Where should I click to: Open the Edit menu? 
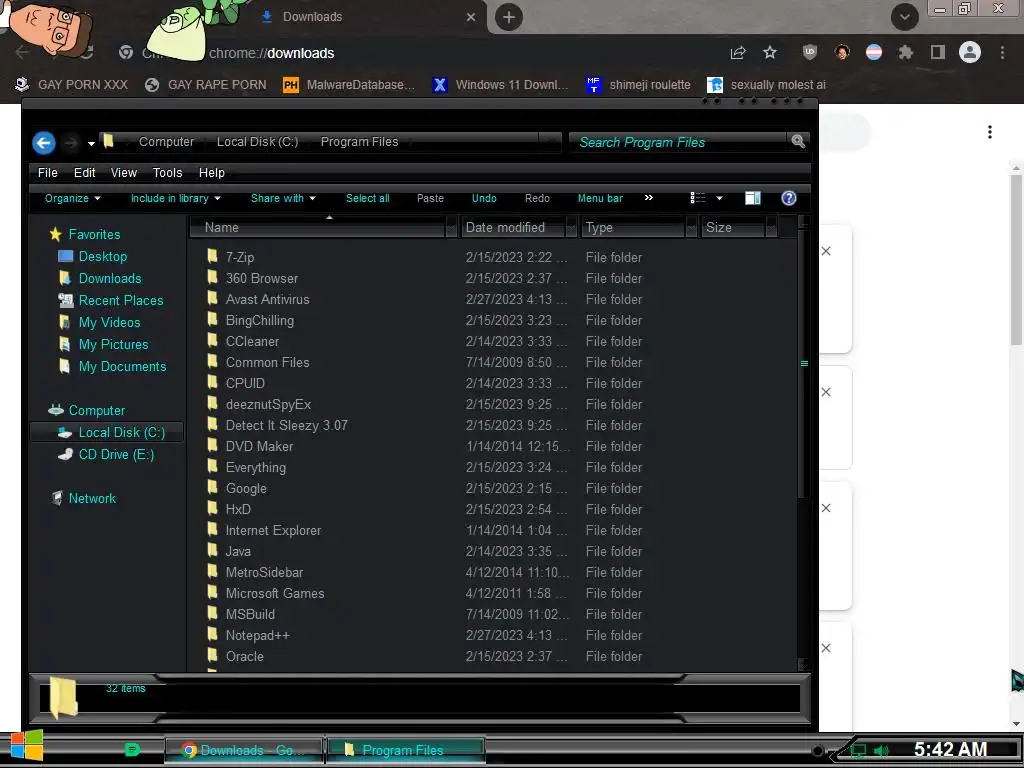click(x=84, y=173)
